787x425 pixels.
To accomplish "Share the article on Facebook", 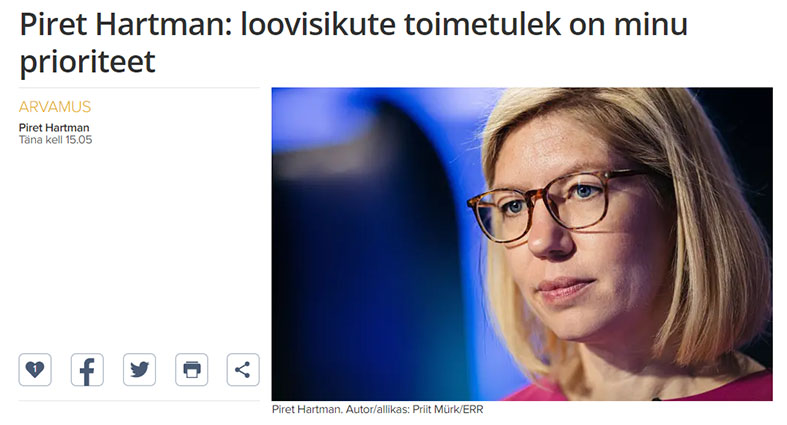I will click(87, 370).
